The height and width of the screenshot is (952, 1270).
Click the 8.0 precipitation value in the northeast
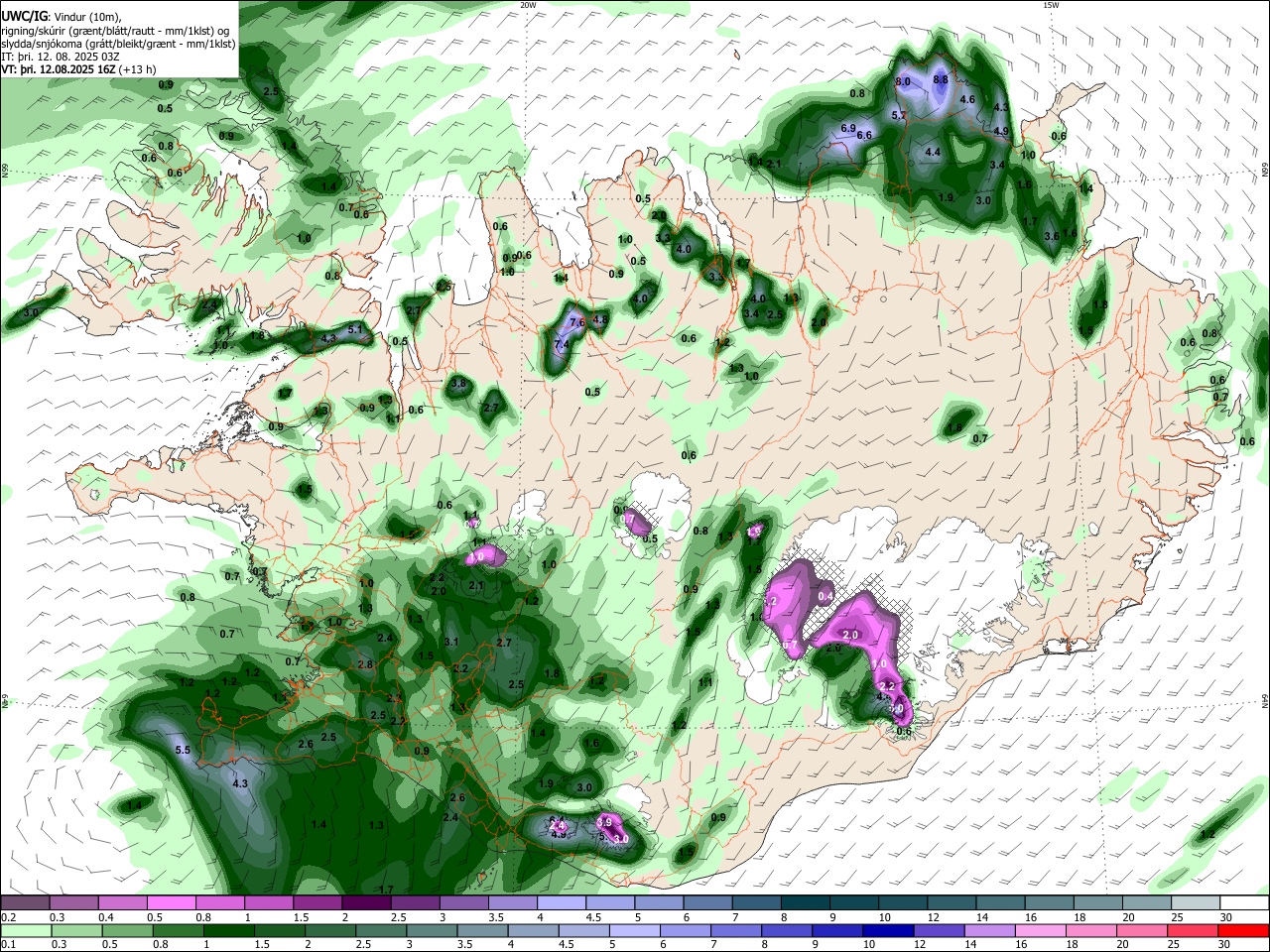click(x=903, y=80)
